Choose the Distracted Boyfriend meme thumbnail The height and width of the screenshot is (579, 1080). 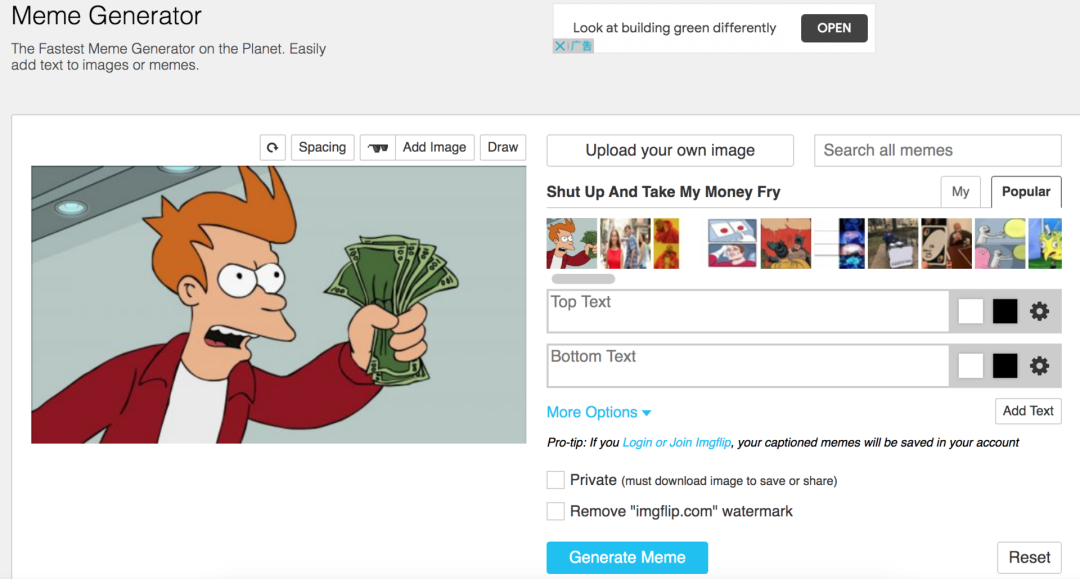[625, 244]
